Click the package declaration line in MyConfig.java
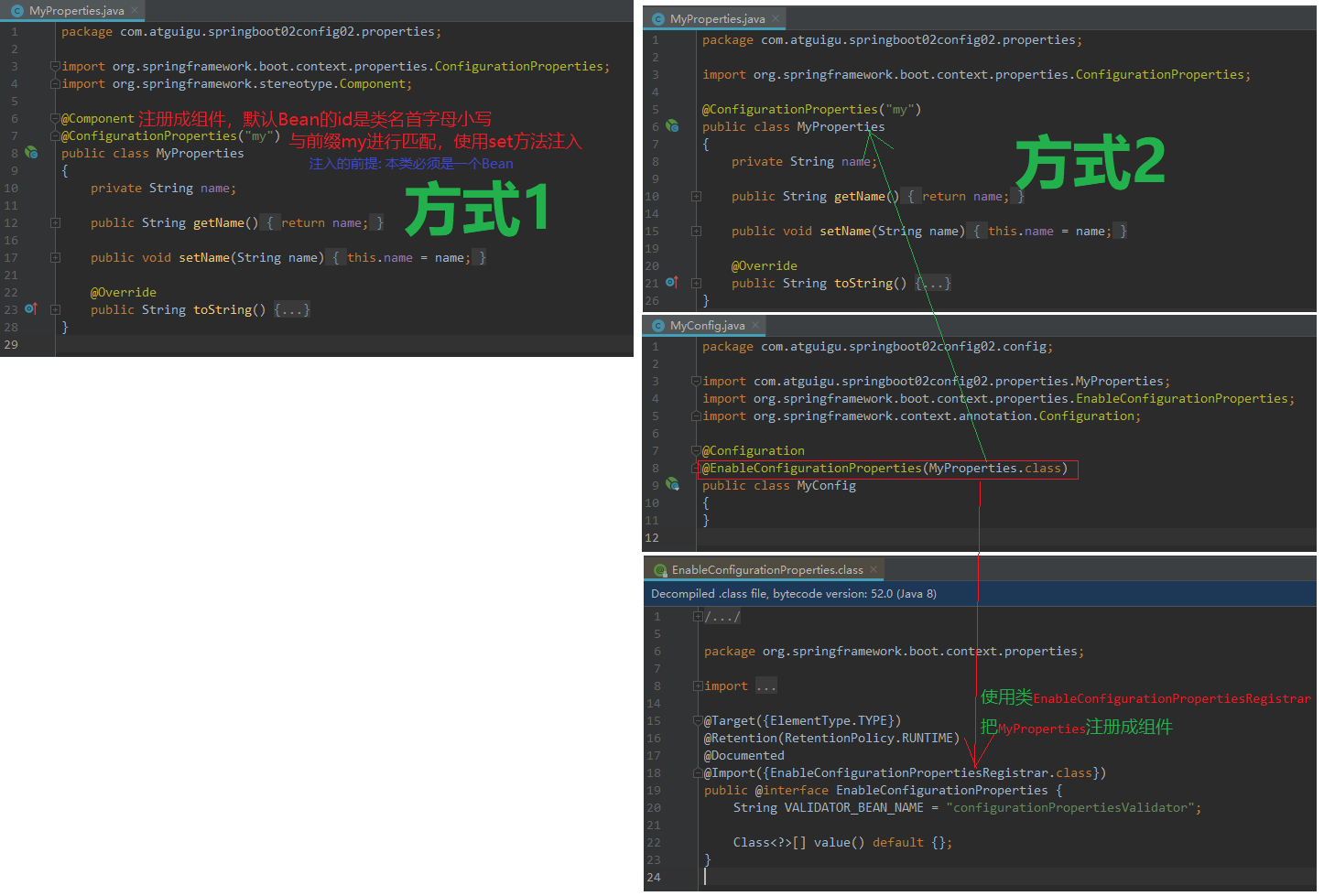Image resolution: width=1324 pixels, height=896 pixels. pyautogui.click(x=878, y=346)
